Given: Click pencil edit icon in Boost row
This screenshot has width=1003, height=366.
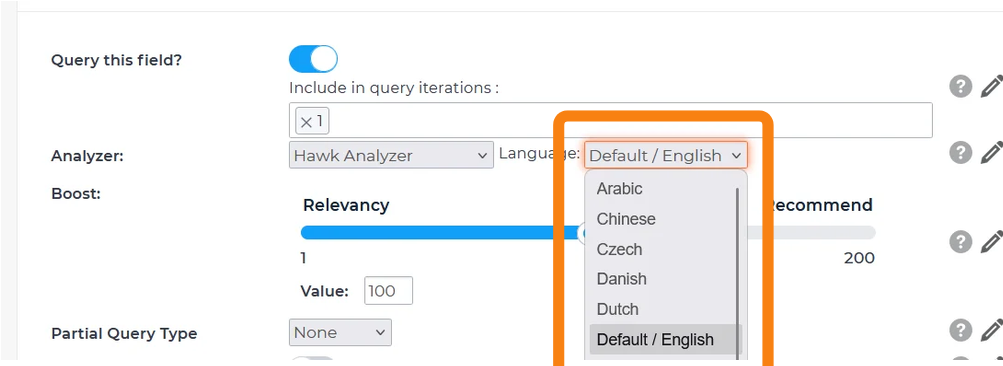Looking at the screenshot, I should 991,241.
